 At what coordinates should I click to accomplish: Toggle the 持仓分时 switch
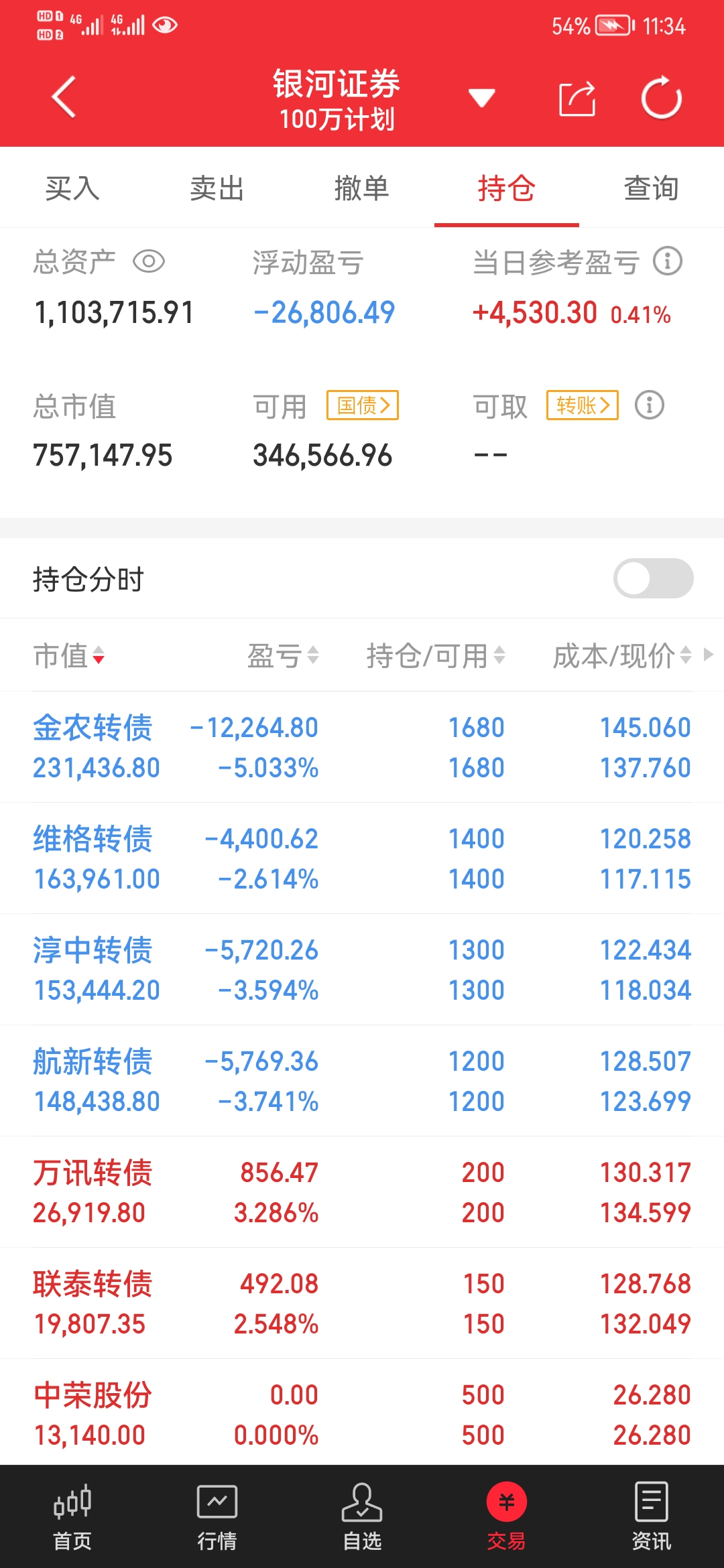pos(653,578)
